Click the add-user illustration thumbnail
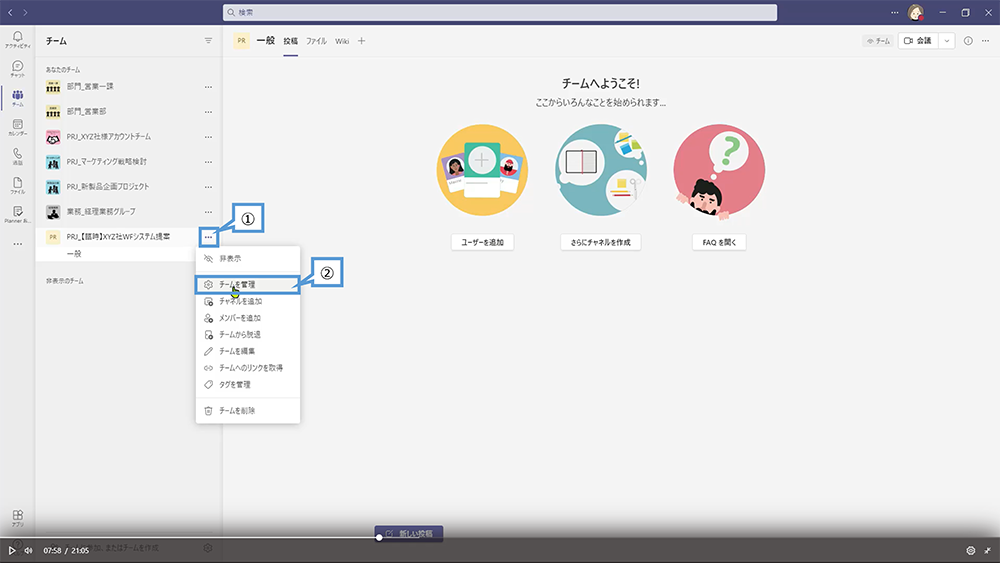 click(482, 170)
